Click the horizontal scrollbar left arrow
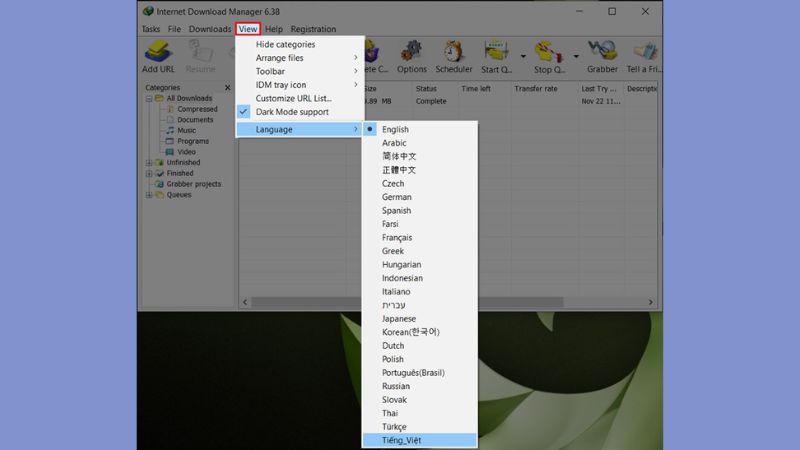Image resolution: width=800 pixels, height=450 pixels. [245, 302]
